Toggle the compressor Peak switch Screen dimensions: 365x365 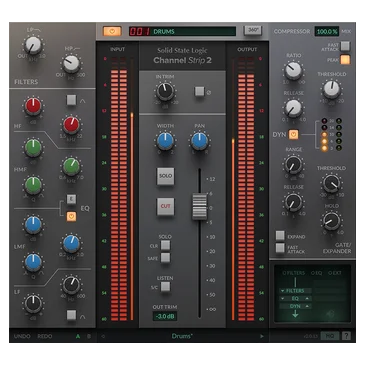click(x=345, y=60)
